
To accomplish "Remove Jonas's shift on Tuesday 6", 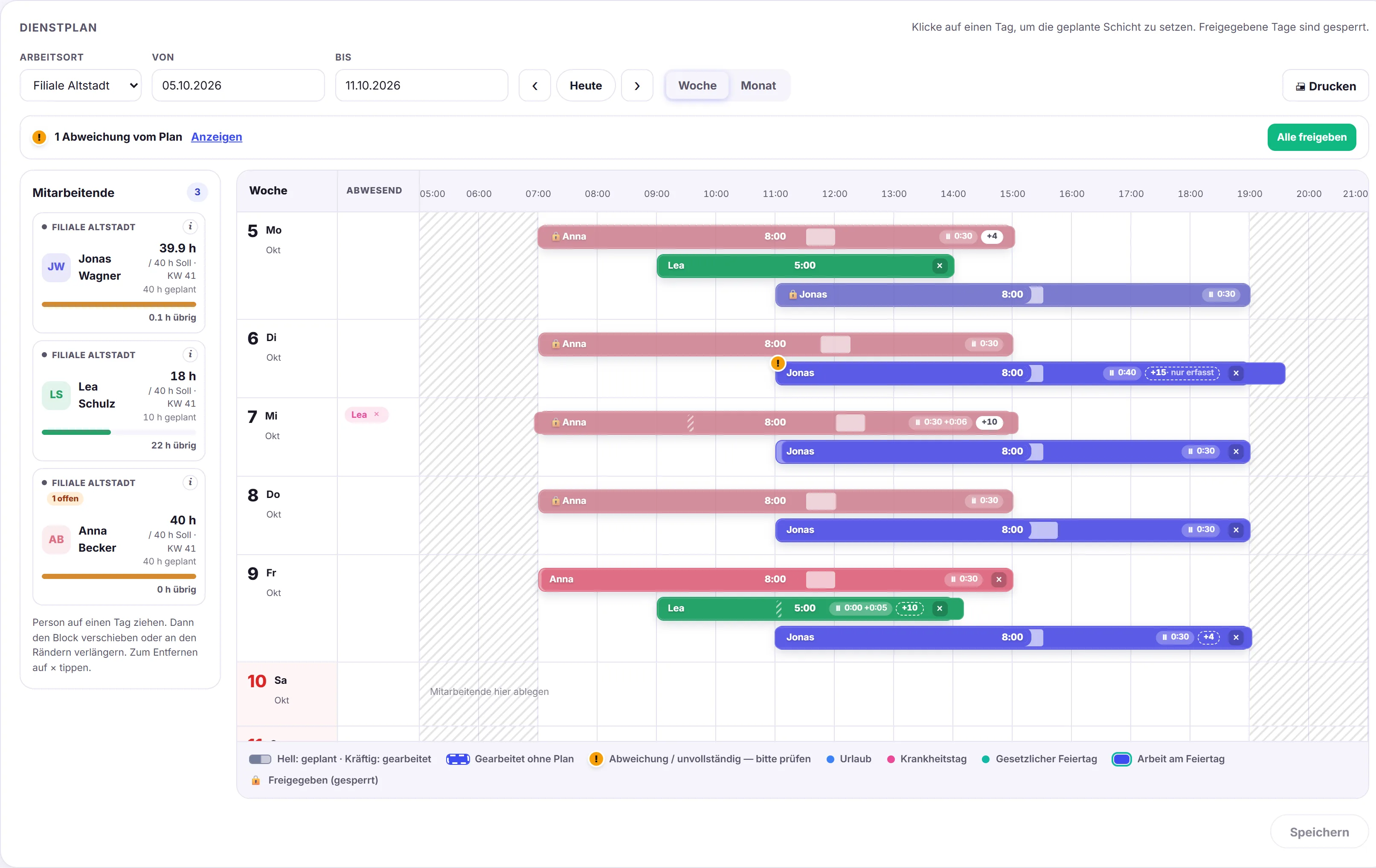I will [1236, 373].
